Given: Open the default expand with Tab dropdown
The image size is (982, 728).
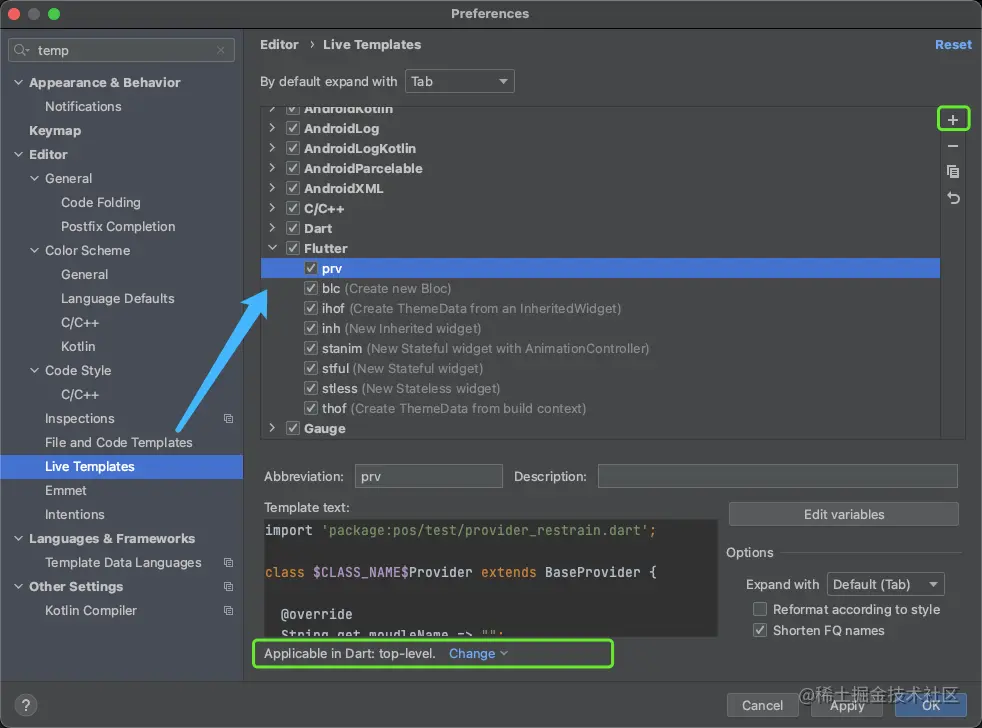Looking at the screenshot, I should [459, 81].
